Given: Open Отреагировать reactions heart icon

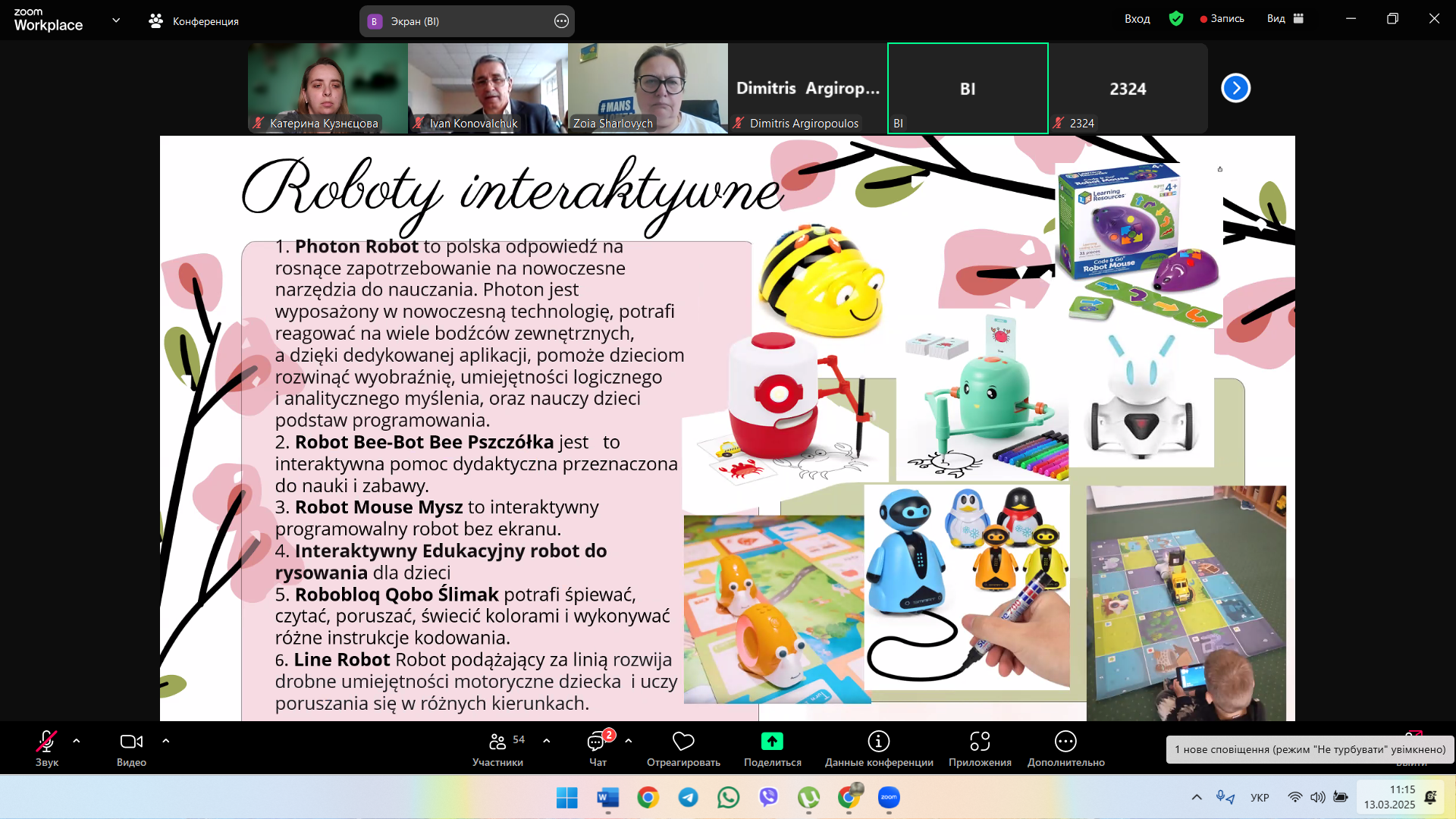Looking at the screenshot, I should 683,748.
